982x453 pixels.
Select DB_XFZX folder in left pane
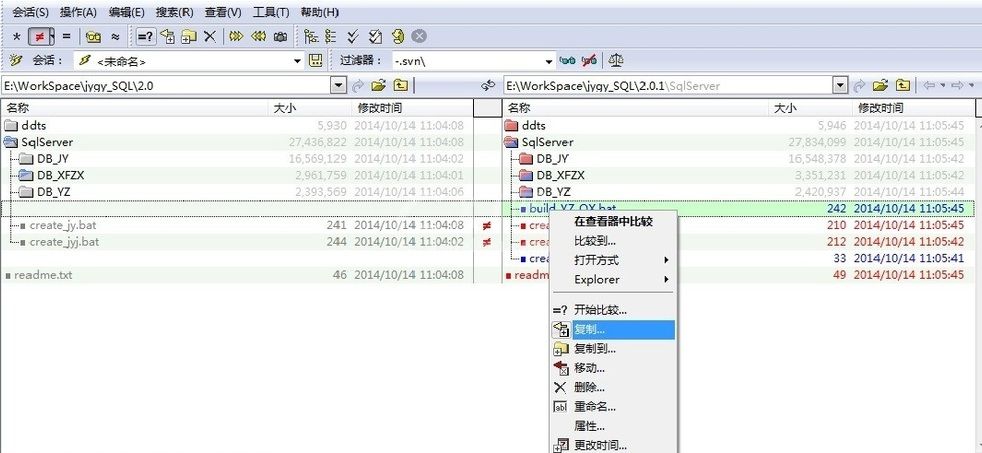tap(60, 175)
